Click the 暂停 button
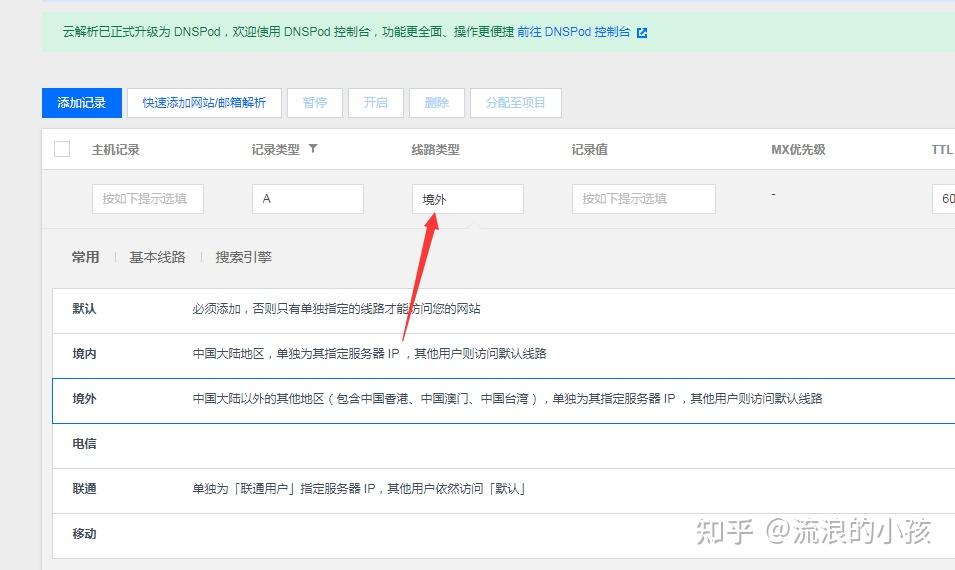The width and height of the screenshot is (955, 570). [x=315, y=103]
